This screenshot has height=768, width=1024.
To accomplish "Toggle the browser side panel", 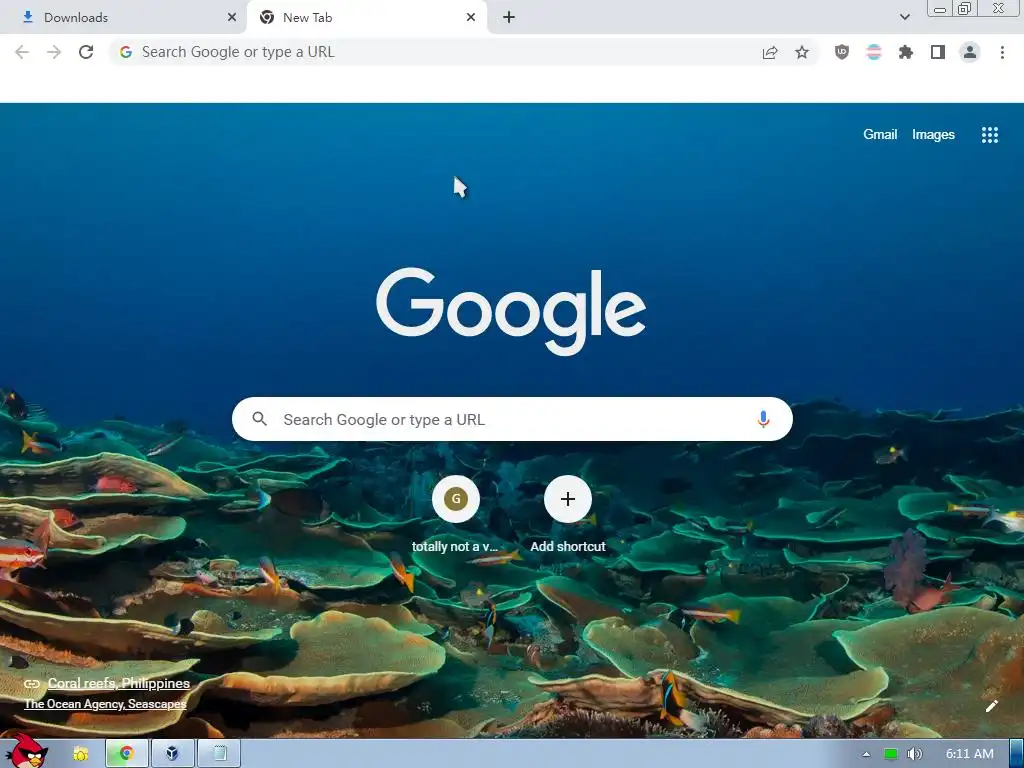I will 938,52.
